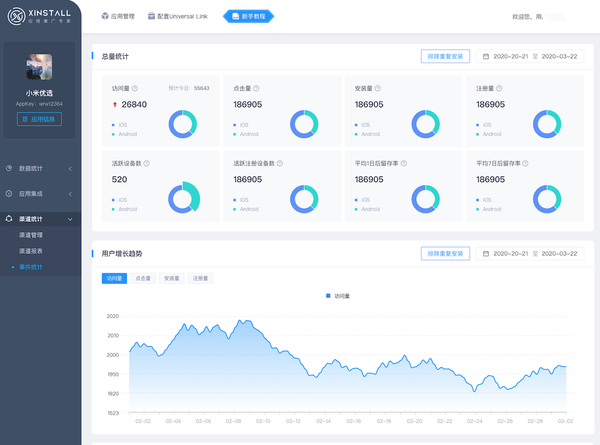The image size is (600, 445).
Task: Click 排除重复安装 in the 用户增长趋势 section
Action: (445, 254)
